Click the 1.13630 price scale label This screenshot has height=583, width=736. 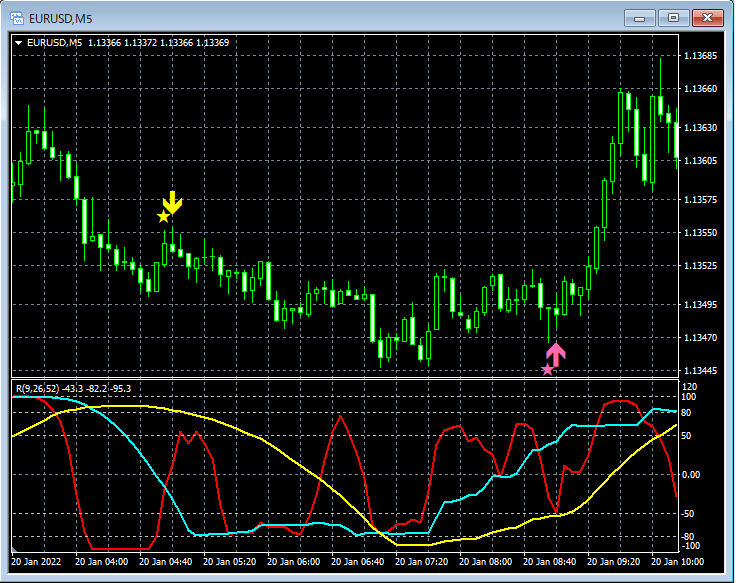point(700,128)
